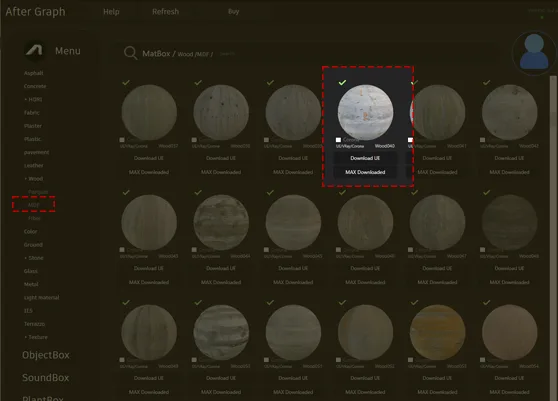Expand the HDRI category in sidebar
This screenshot has width=558, height=401.
pyautogui.click(x=33, y=99)
